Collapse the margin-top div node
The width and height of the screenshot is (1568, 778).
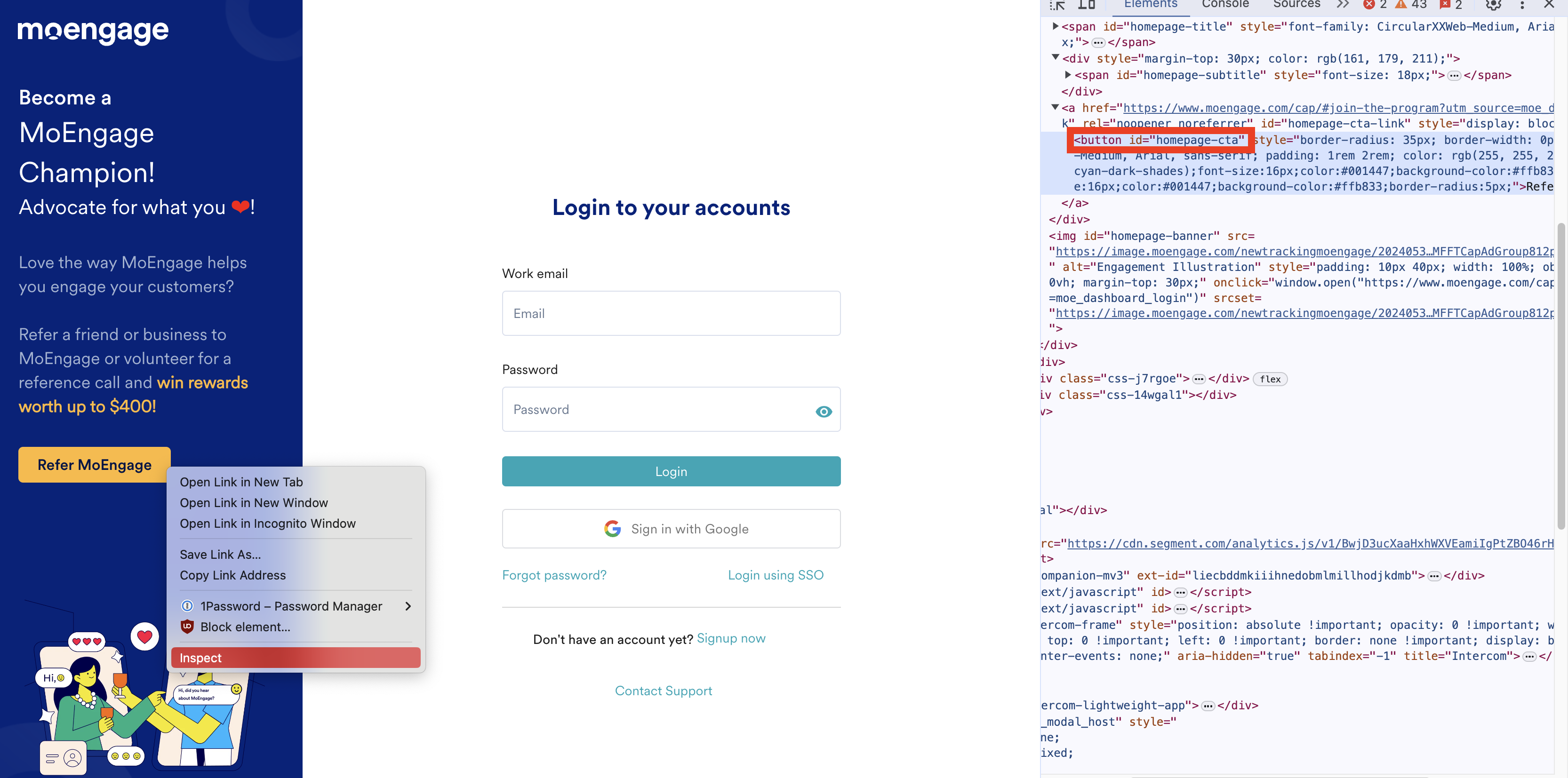1056,58
